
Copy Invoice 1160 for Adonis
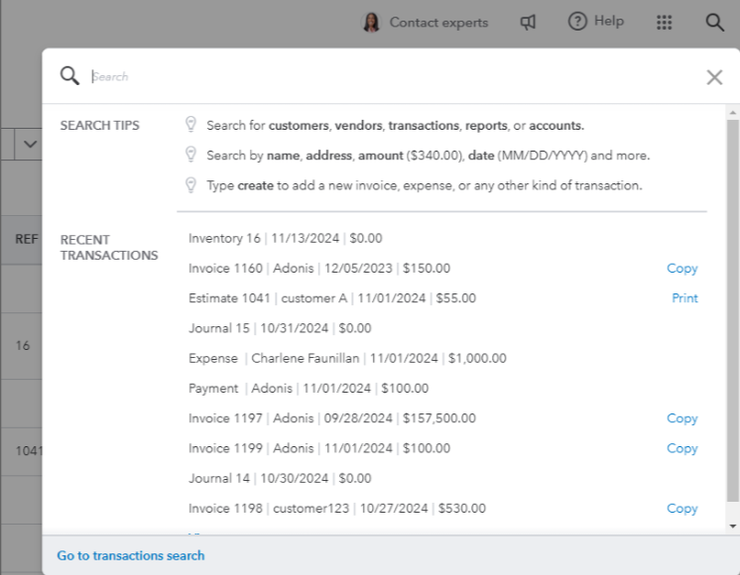682,268
